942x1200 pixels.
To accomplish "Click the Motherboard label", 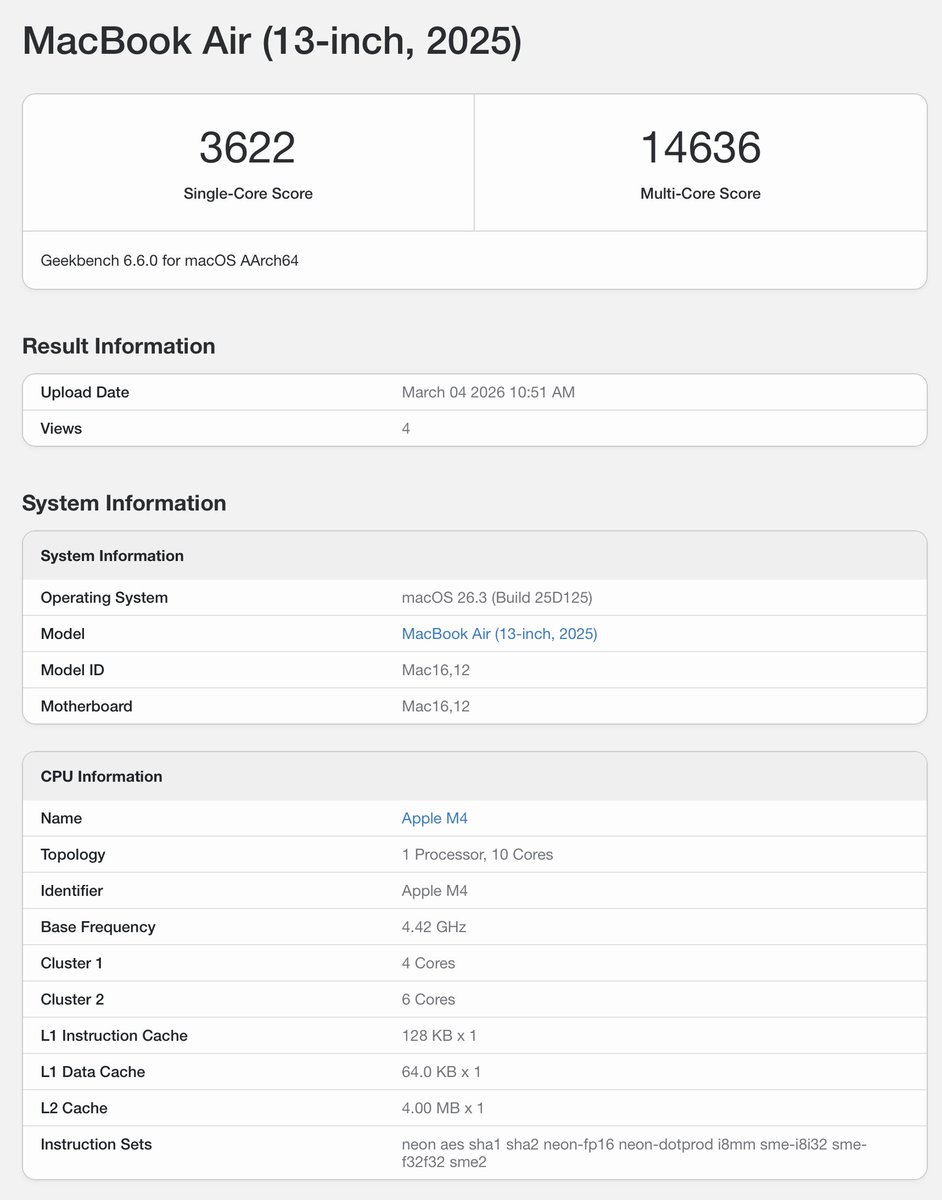I will coord(86,706).
